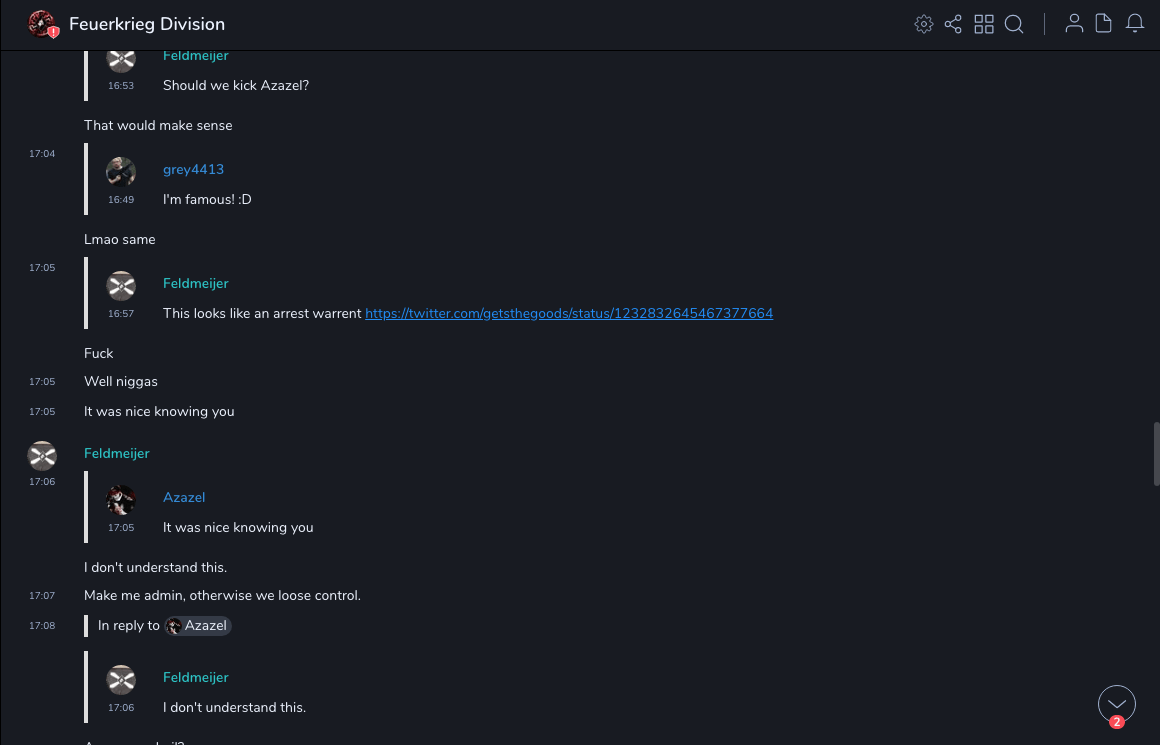This screenshot has height=745, width=1160.
Task: Open the twitter.com getsthegoods status link
Action: (569, 313)
